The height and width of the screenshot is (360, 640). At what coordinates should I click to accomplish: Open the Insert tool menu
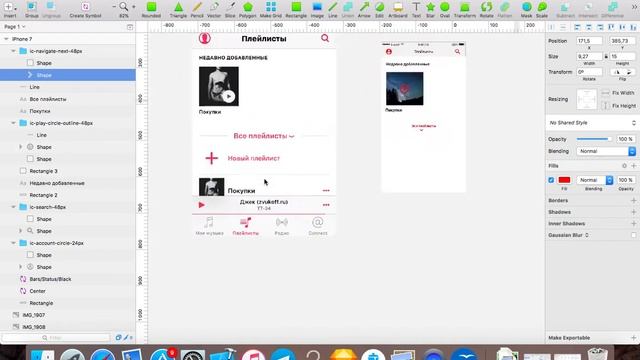click(x=10, y=9)
